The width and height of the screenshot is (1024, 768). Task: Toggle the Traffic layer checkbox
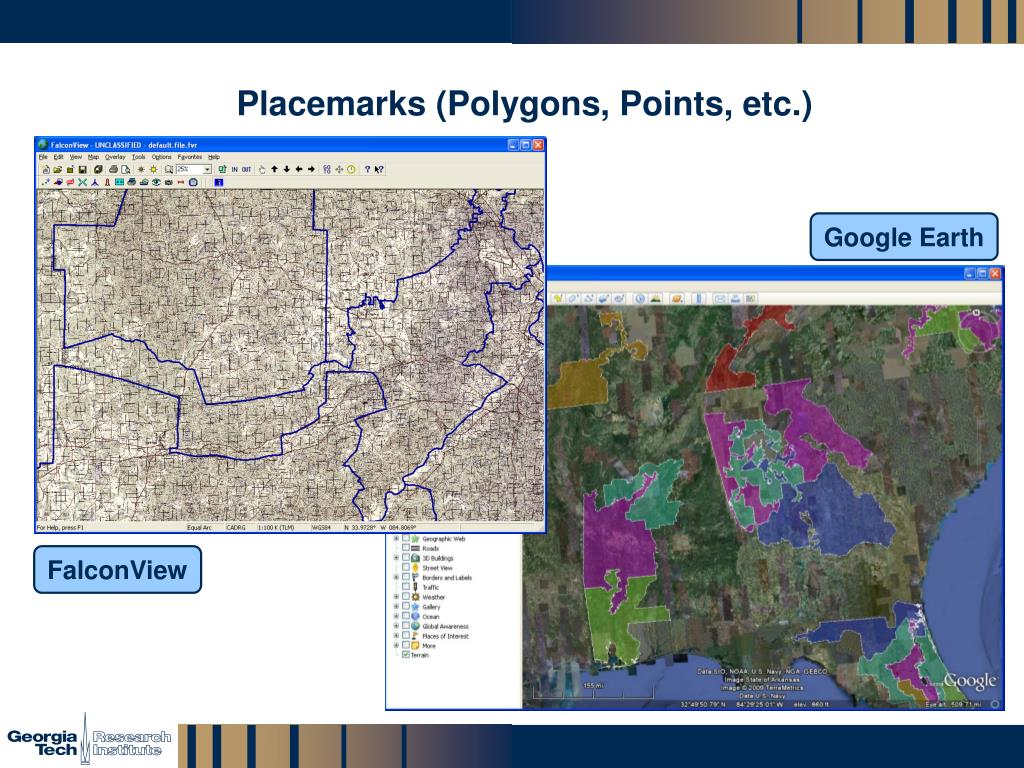[x=406, y=587]
